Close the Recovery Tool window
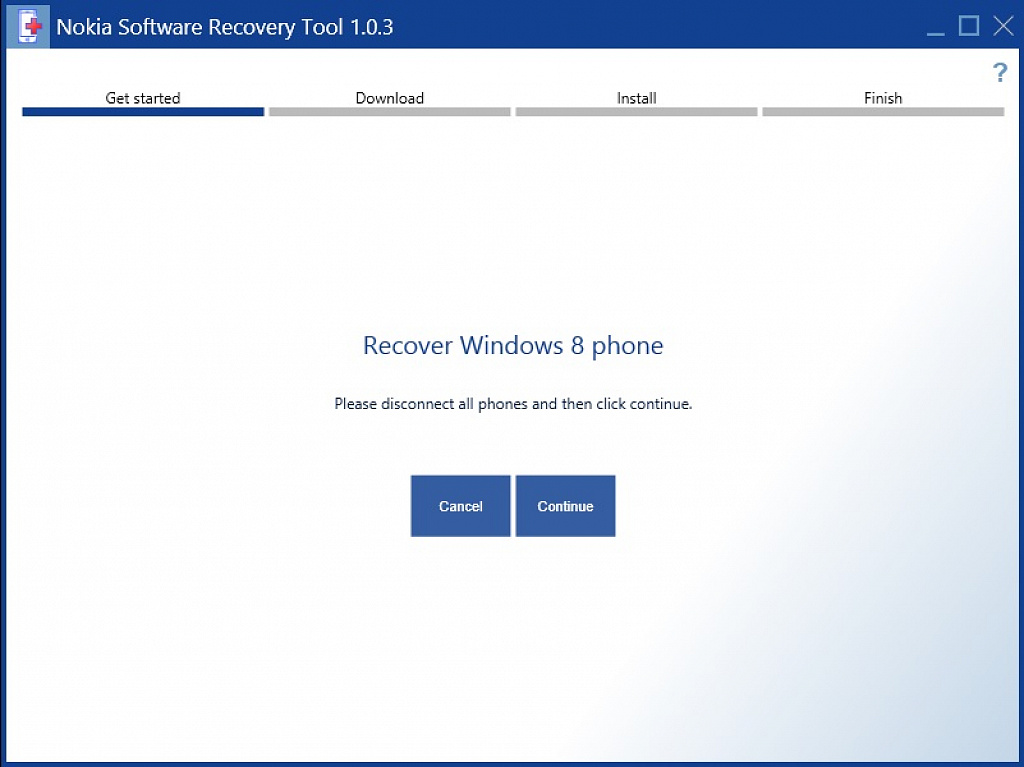The image size is (1024, 767). click(x=1003, y=26)
